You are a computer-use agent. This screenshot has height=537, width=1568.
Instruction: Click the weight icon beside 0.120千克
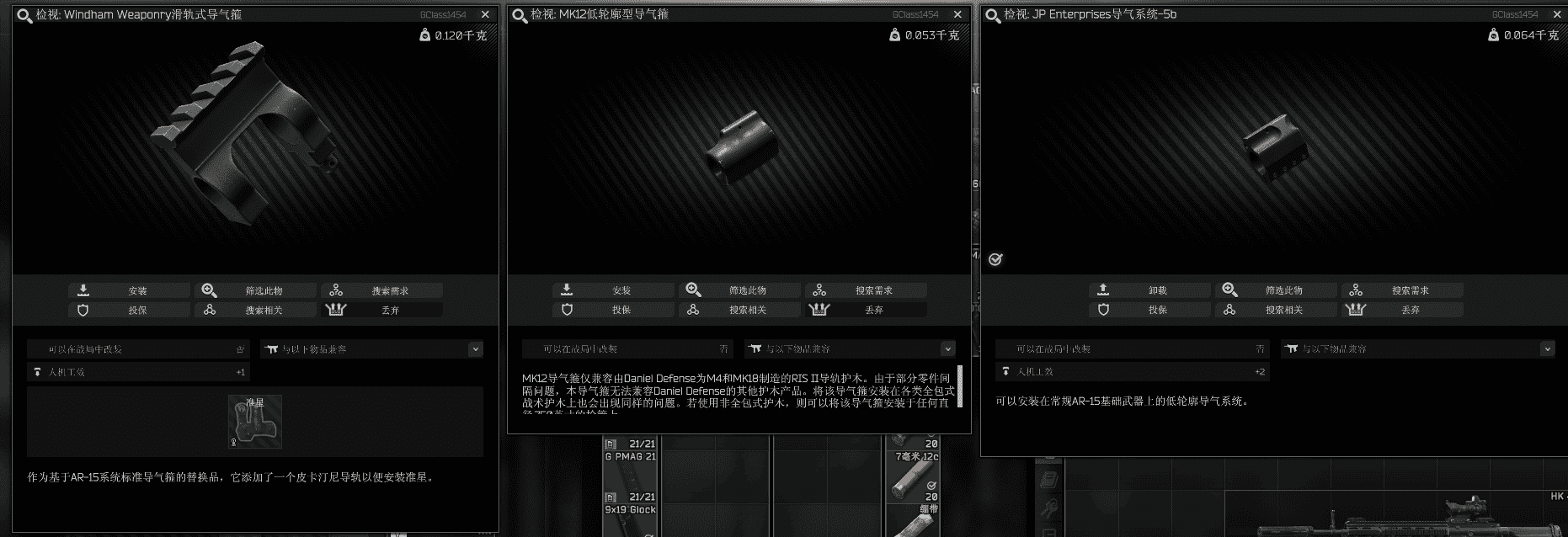click(425, 35)
